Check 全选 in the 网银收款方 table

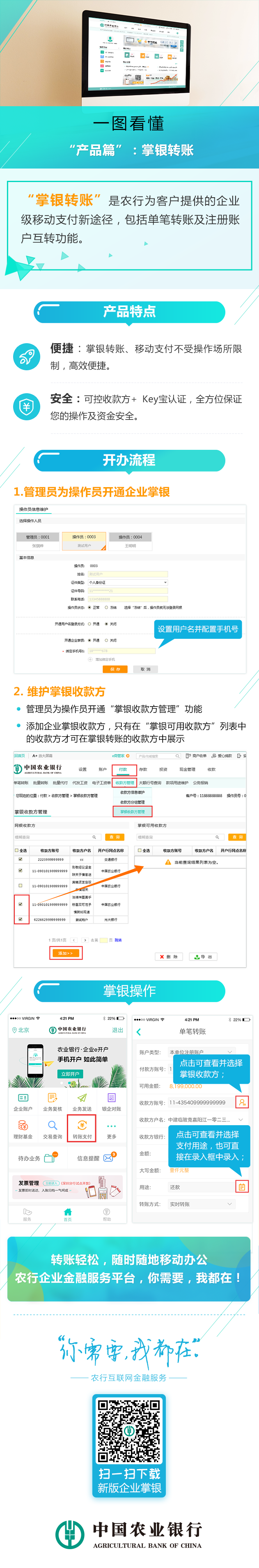click(17, 850)
